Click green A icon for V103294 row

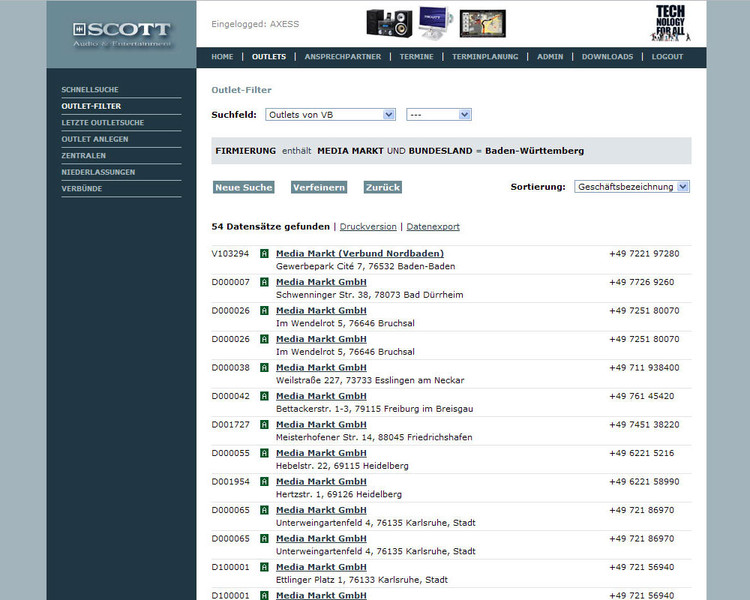coord(264,254)
